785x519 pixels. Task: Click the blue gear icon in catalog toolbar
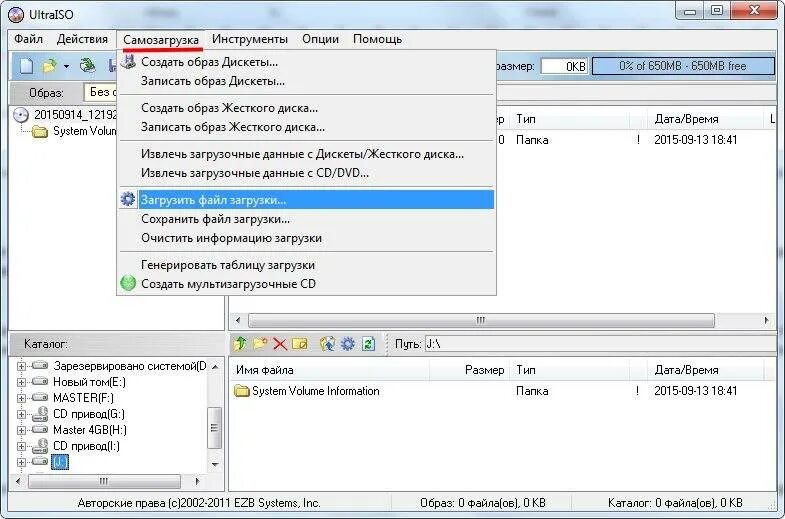pos(347,343)
